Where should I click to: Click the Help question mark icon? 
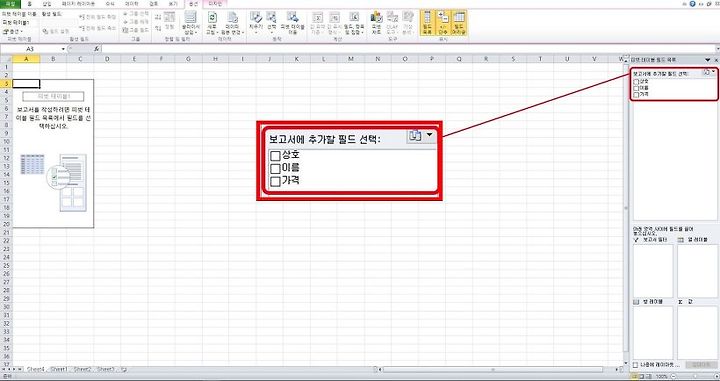coord(692,3)
